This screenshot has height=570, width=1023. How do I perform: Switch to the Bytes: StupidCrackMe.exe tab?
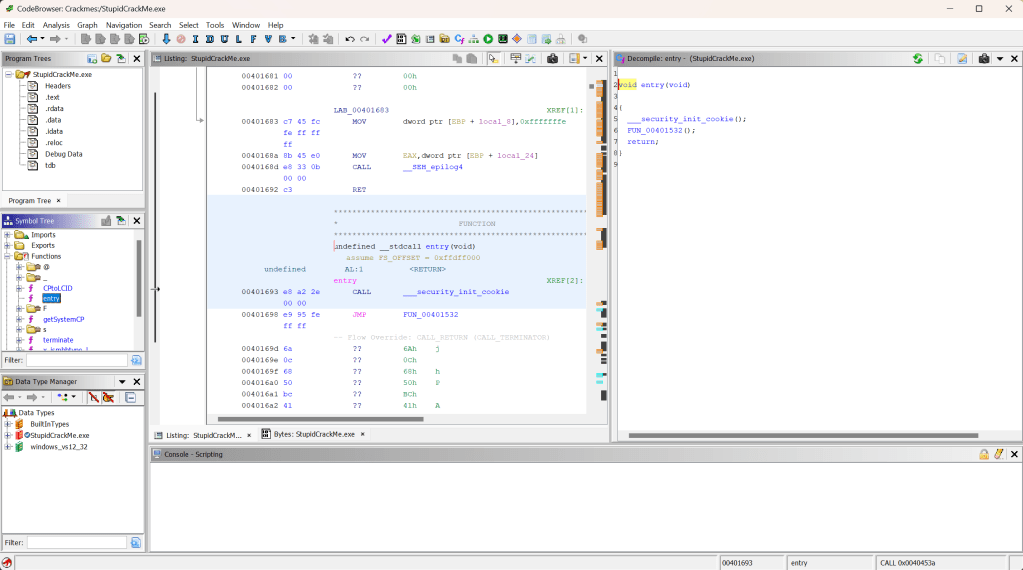313,435
